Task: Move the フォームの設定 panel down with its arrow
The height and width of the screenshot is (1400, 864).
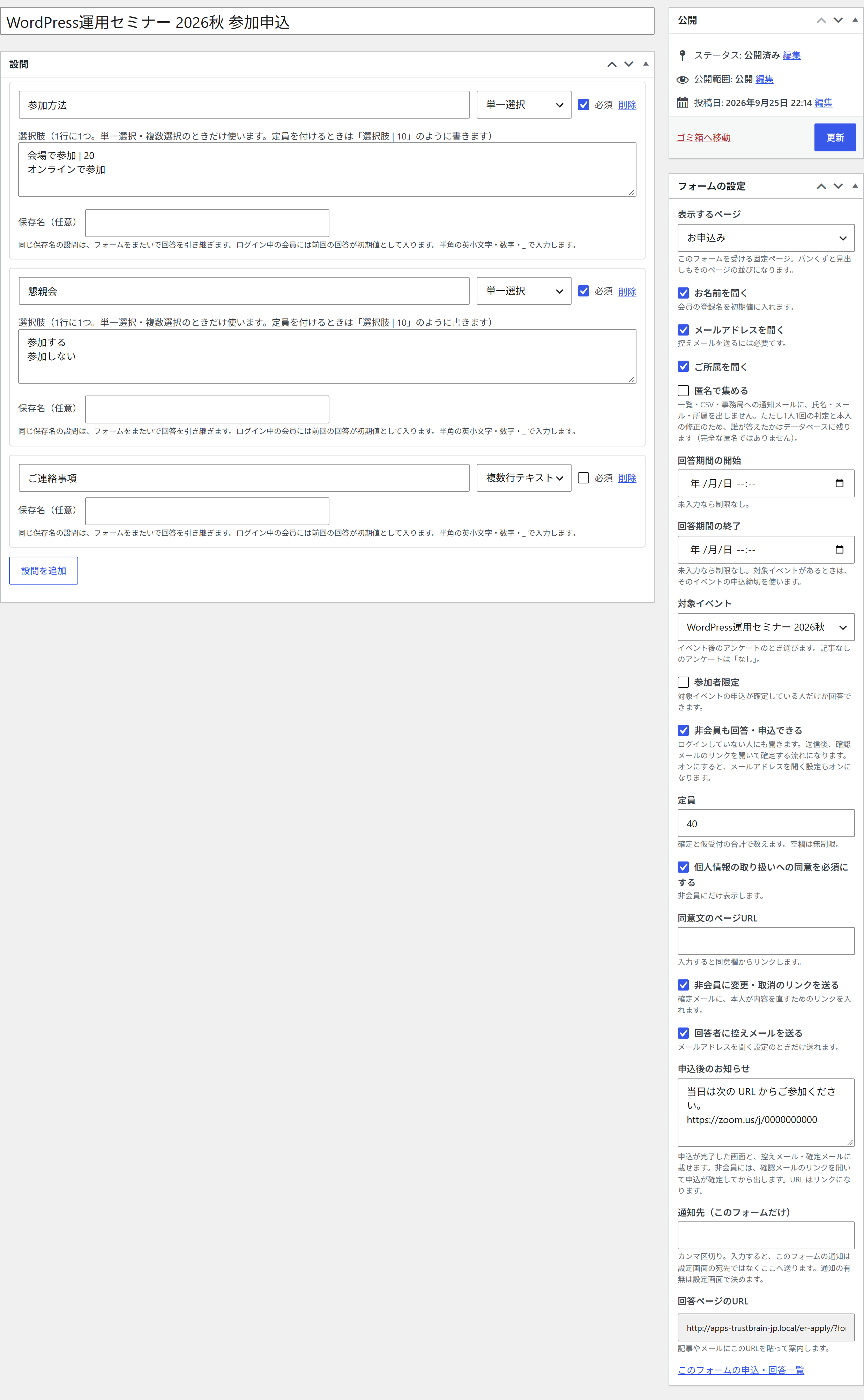Action: coord(838,186)
